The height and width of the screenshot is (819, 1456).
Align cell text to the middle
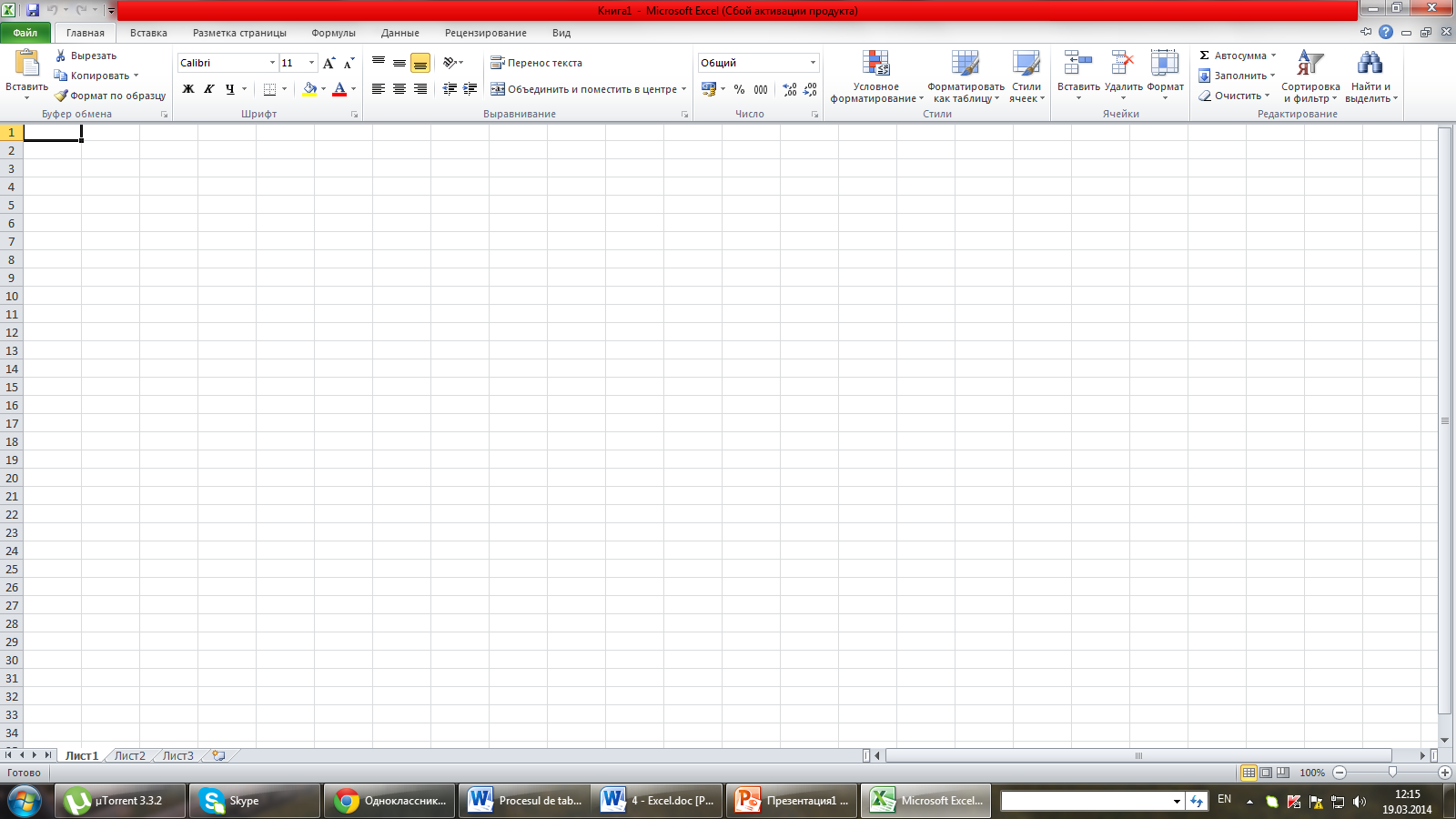click(399, 63)
